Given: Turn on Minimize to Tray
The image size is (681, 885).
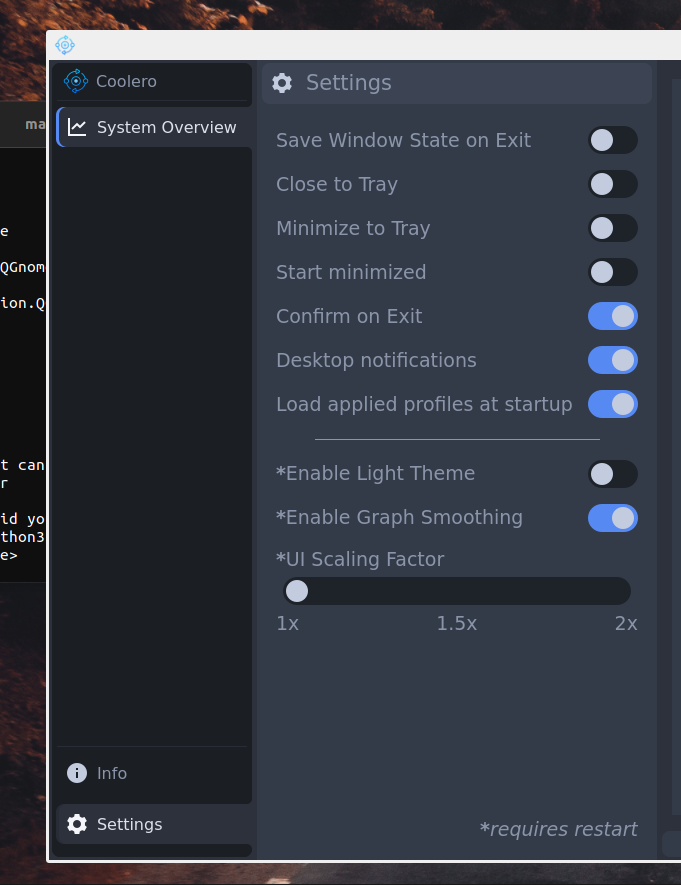Looking at the screenshot, I should (612, 228).
